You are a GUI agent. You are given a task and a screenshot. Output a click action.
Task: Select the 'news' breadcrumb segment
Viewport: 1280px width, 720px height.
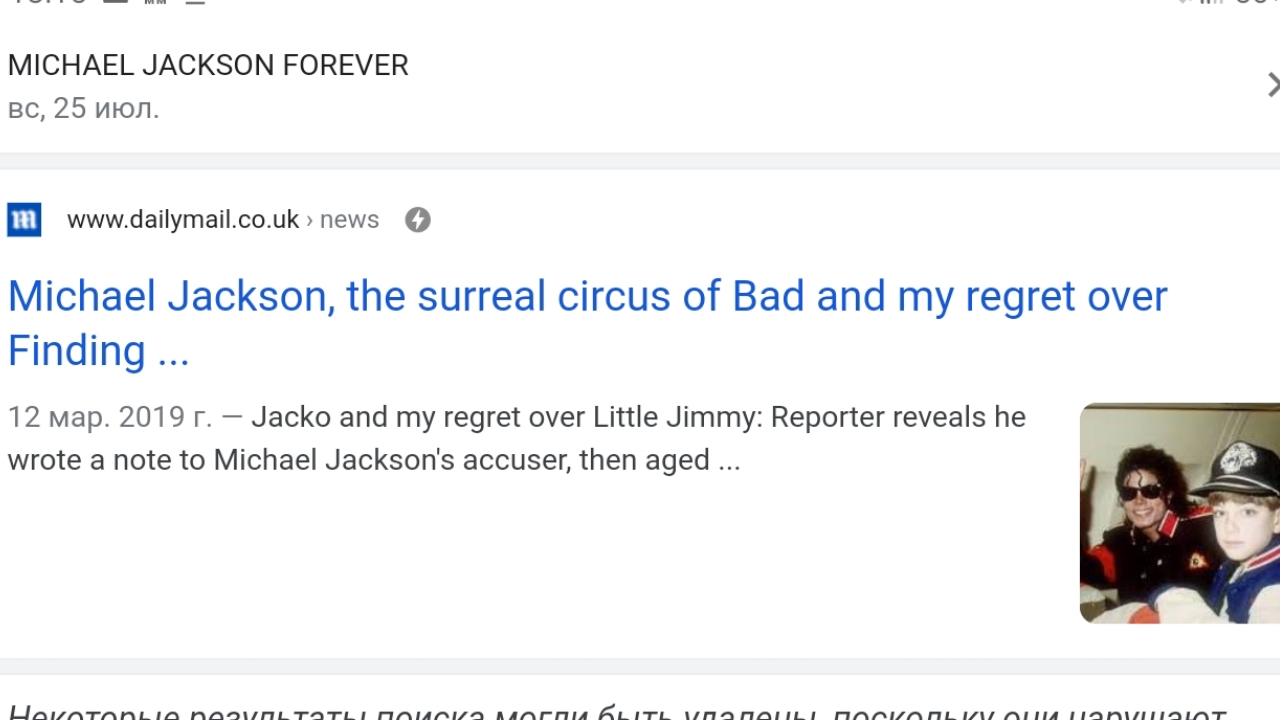click(x=349, y=219)
